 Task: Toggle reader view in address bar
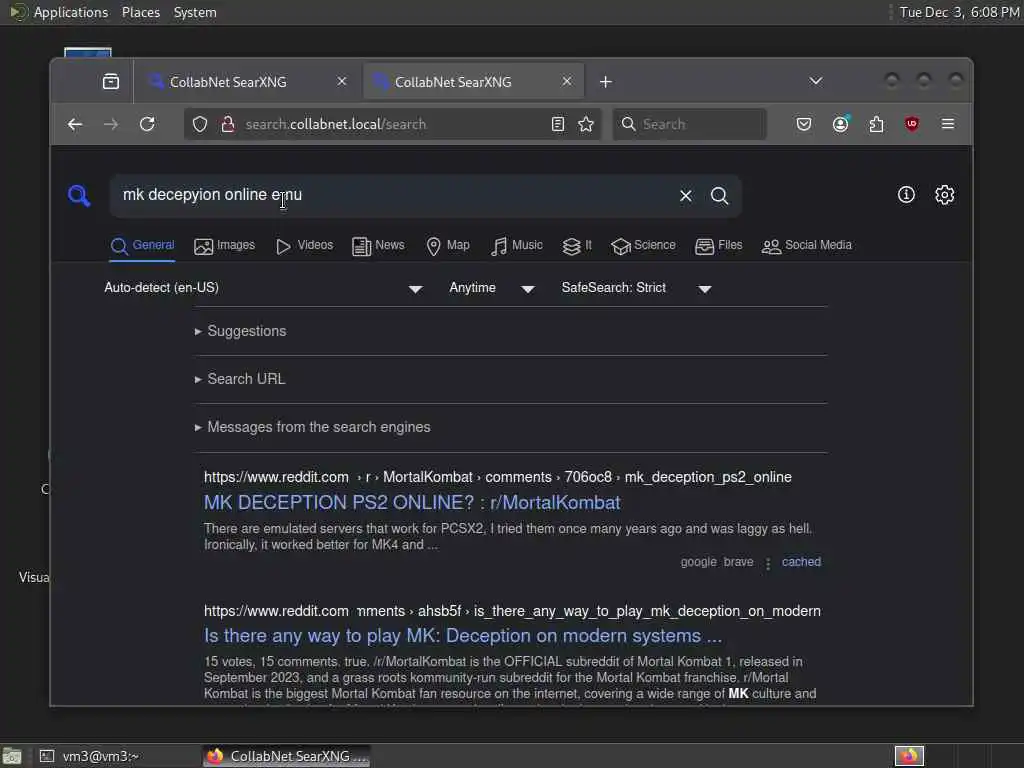[x=558, y=124]
